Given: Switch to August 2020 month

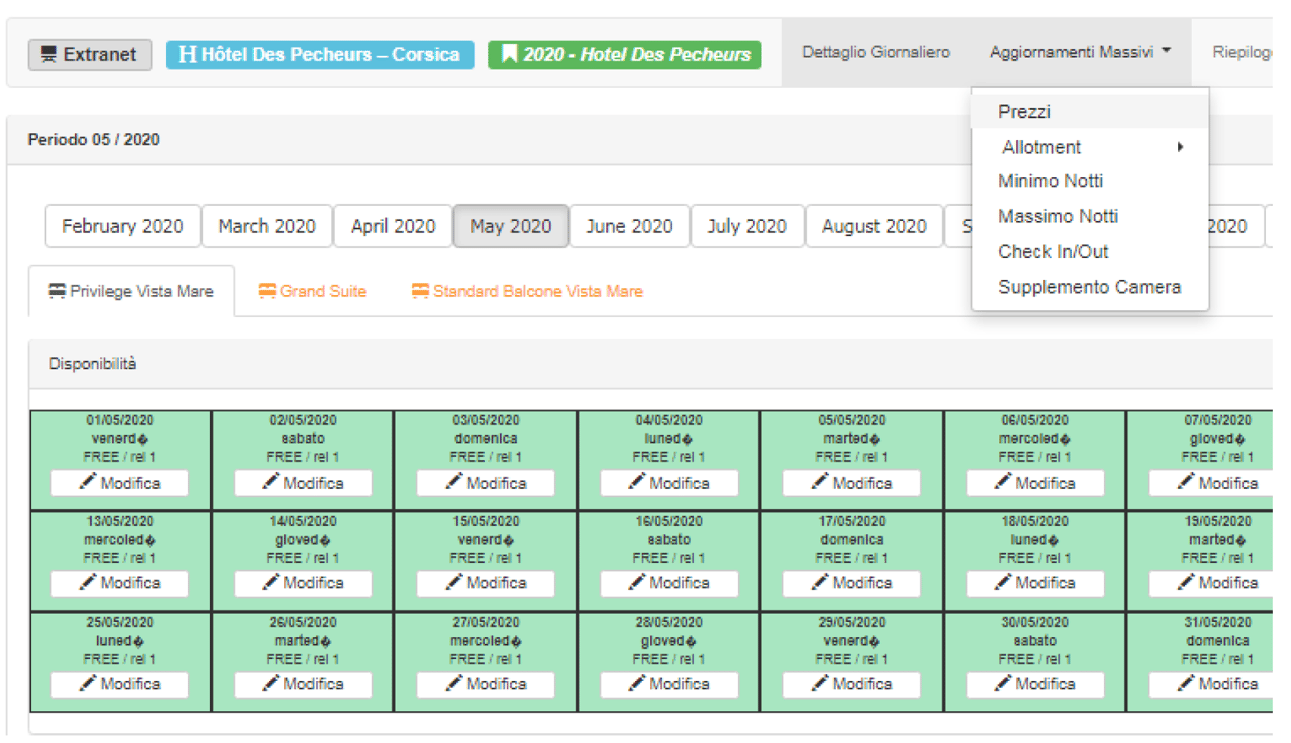Looking at the screenshot, I should [874, 226].
